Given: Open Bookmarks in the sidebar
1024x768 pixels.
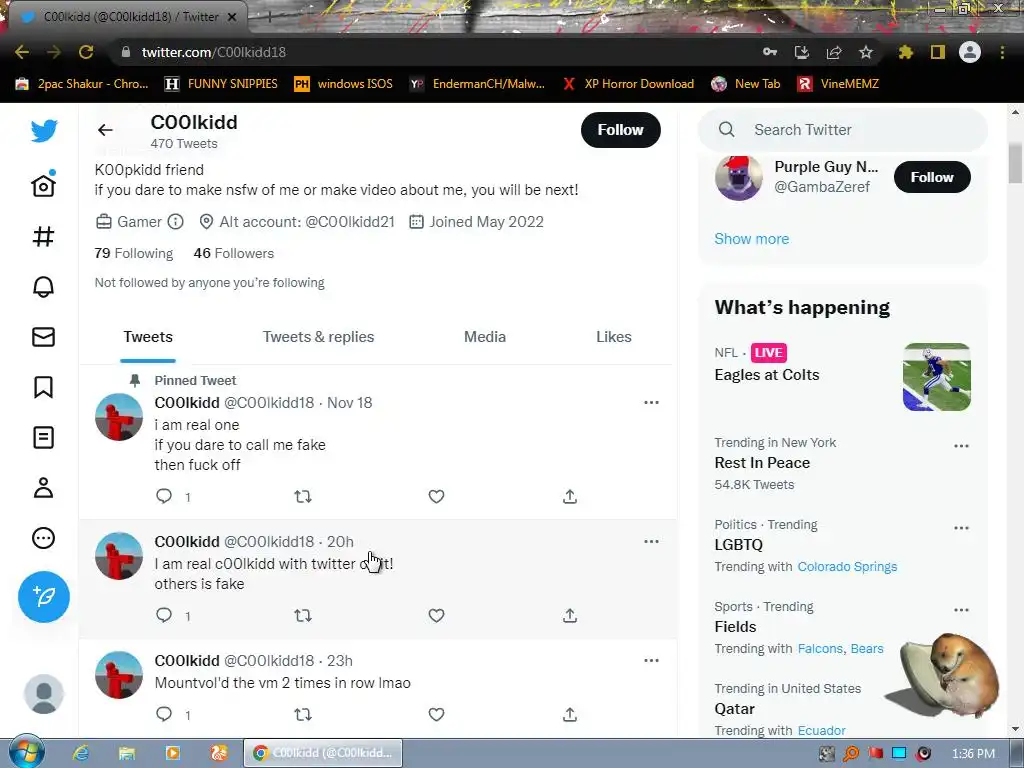Looking at the screenshot, I should coord(44,387).
